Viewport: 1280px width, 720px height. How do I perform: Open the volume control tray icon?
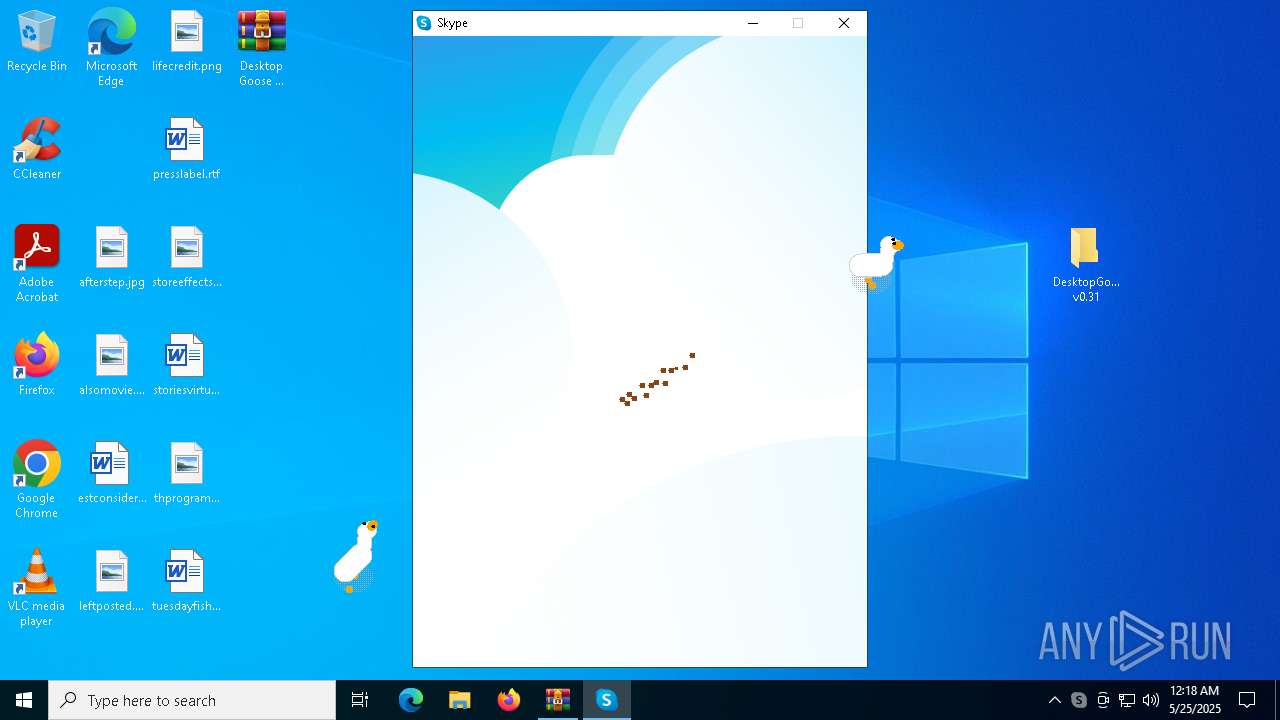pos(1151,700)
